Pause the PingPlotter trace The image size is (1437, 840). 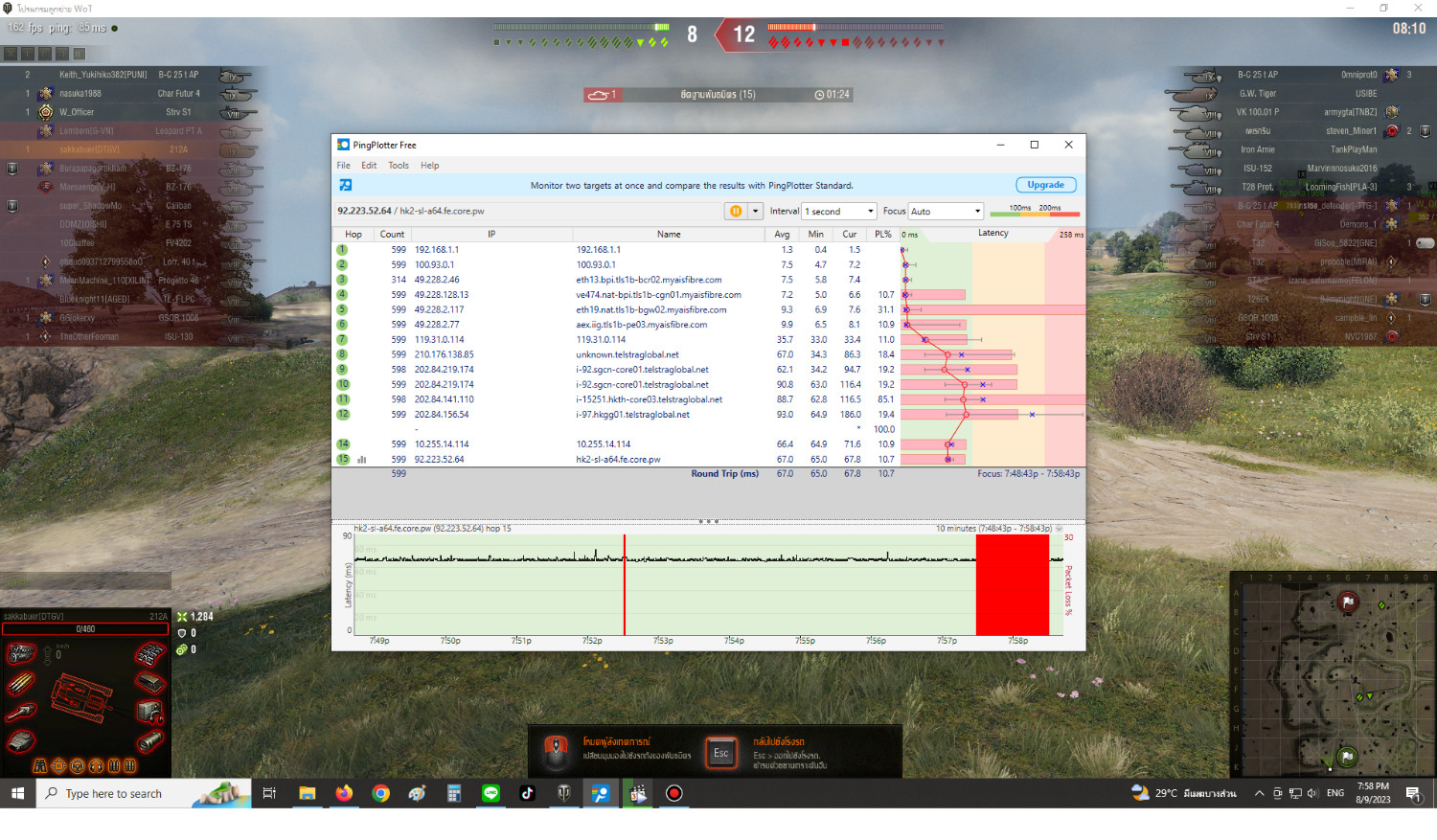point(736,211)
